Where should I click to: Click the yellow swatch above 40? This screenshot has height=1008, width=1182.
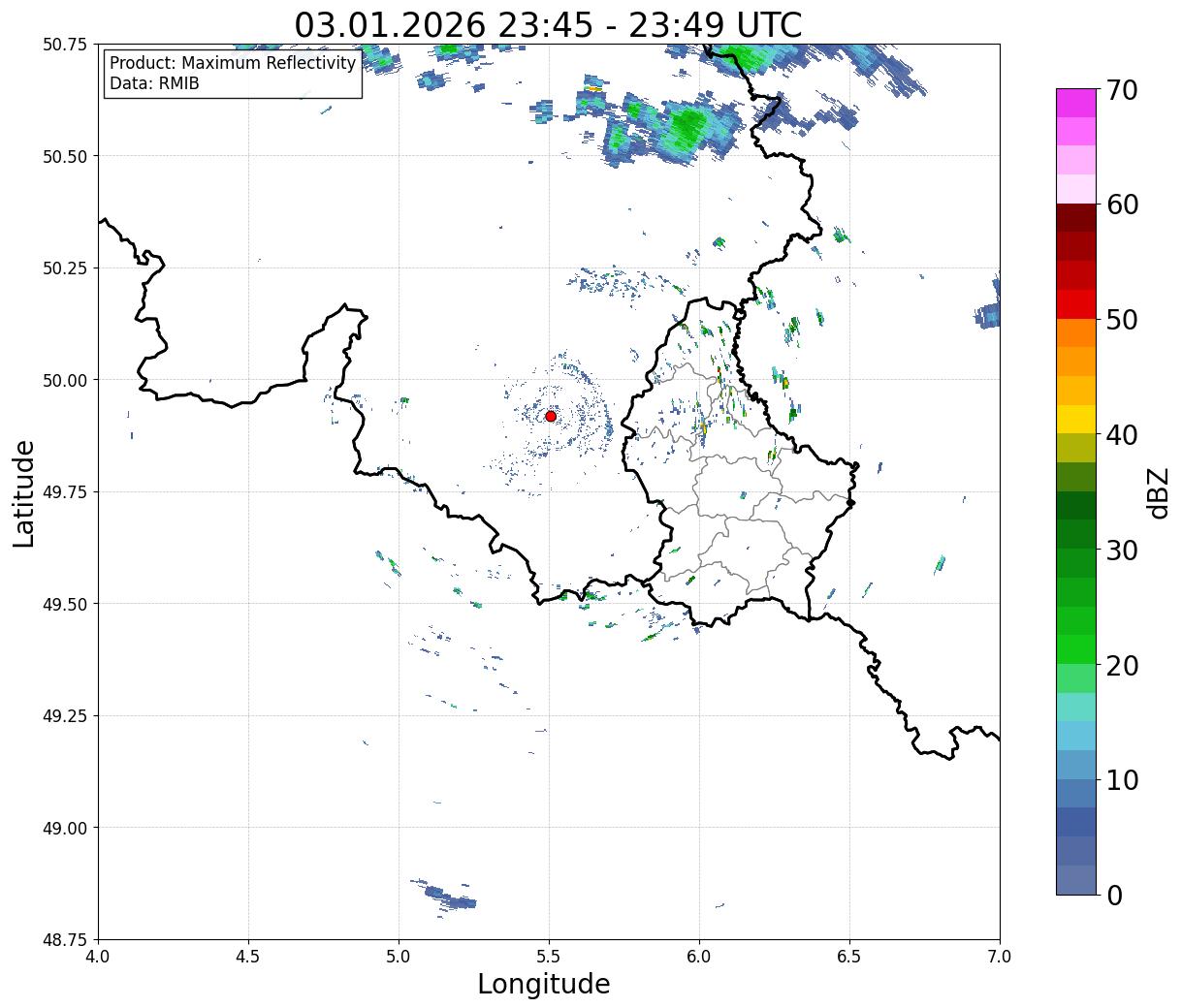coord(1076,420)
